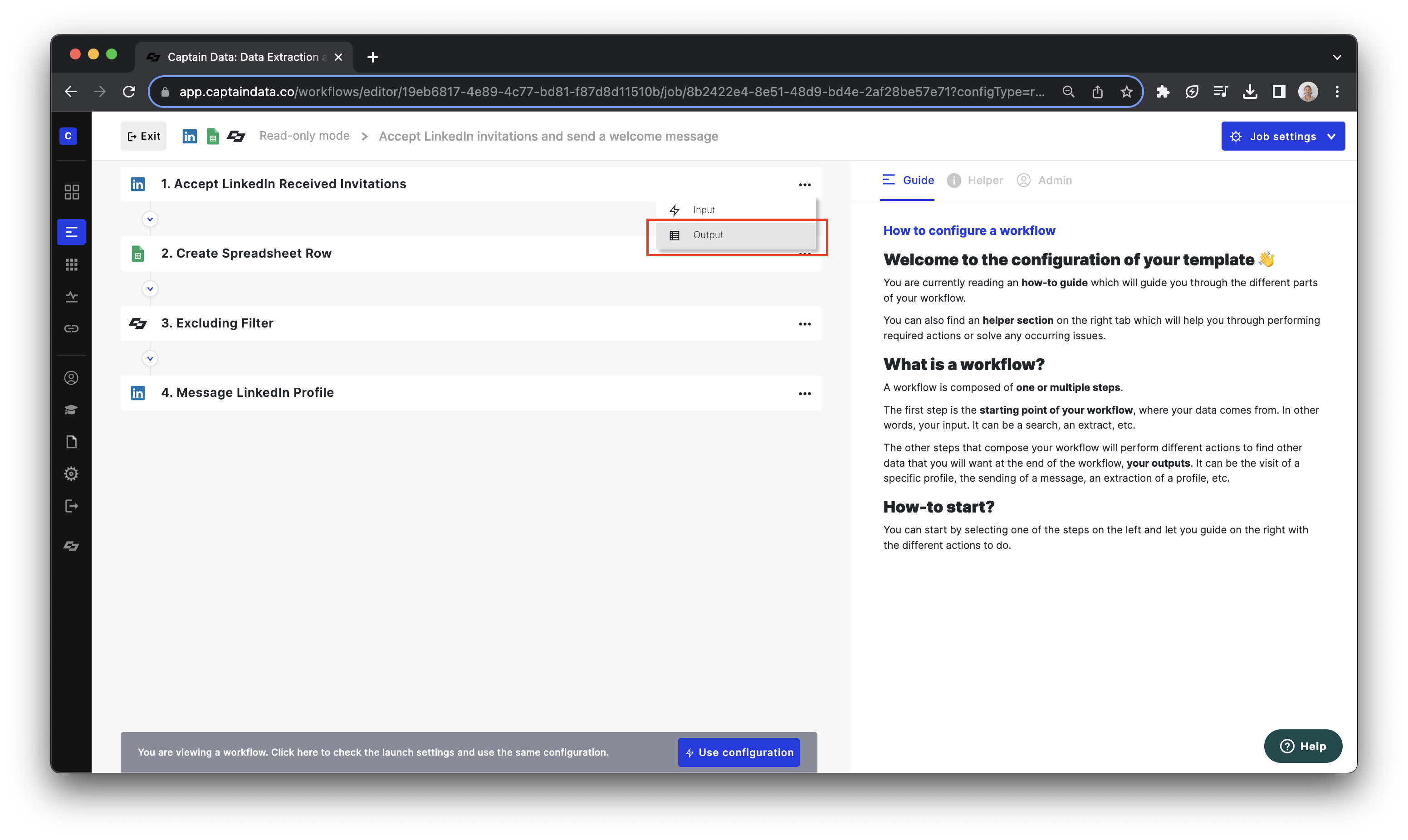1408x840 pixels.
Task: Expand the chevron below Create Spreadsheet Row
Action: click(x=150, y=288)
